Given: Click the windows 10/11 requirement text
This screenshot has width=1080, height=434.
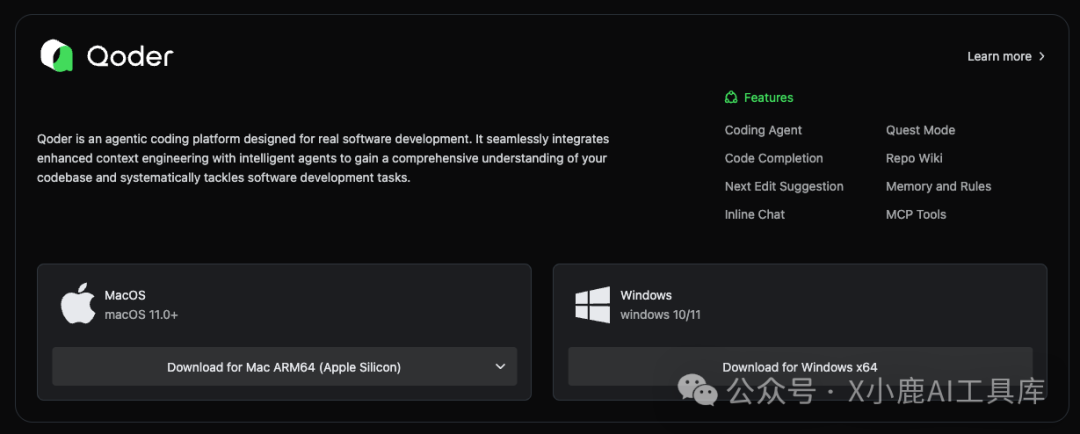Looking at the screenshot, I should (x=660, y=316).
